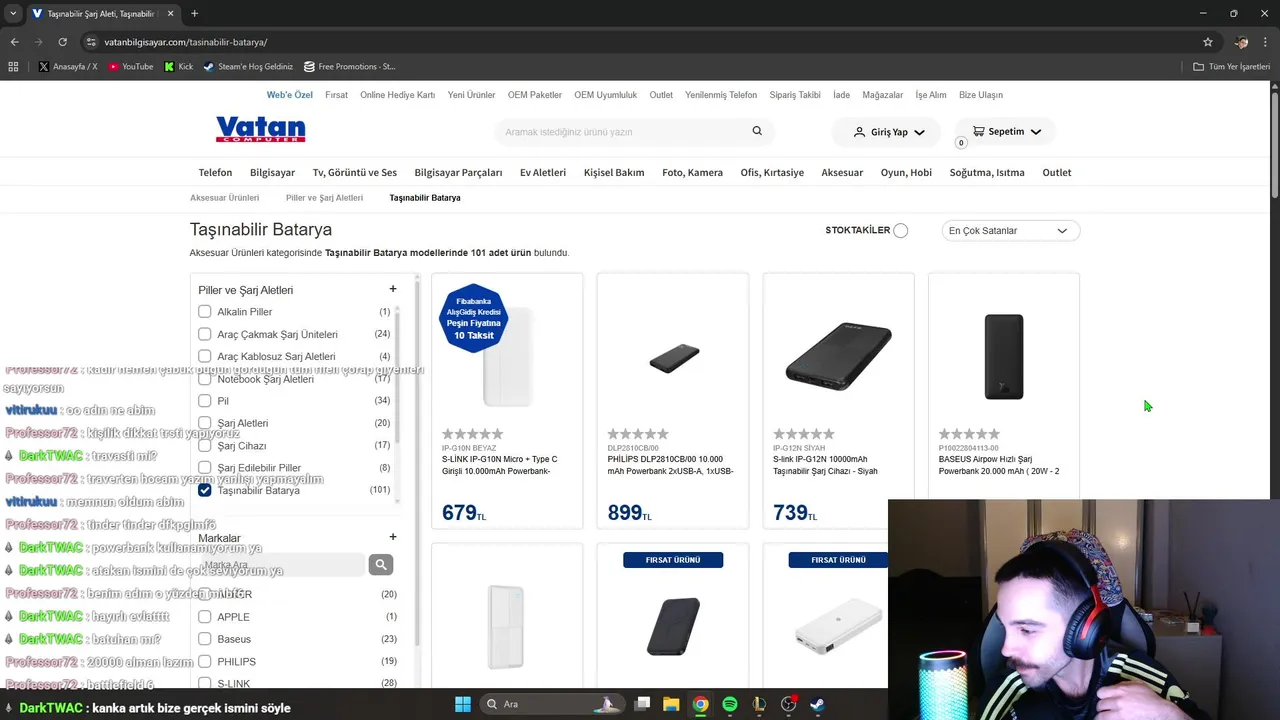Click the Marka Ara brand search field
Screen dimensions: 1280x720
(x=282, y=565)
